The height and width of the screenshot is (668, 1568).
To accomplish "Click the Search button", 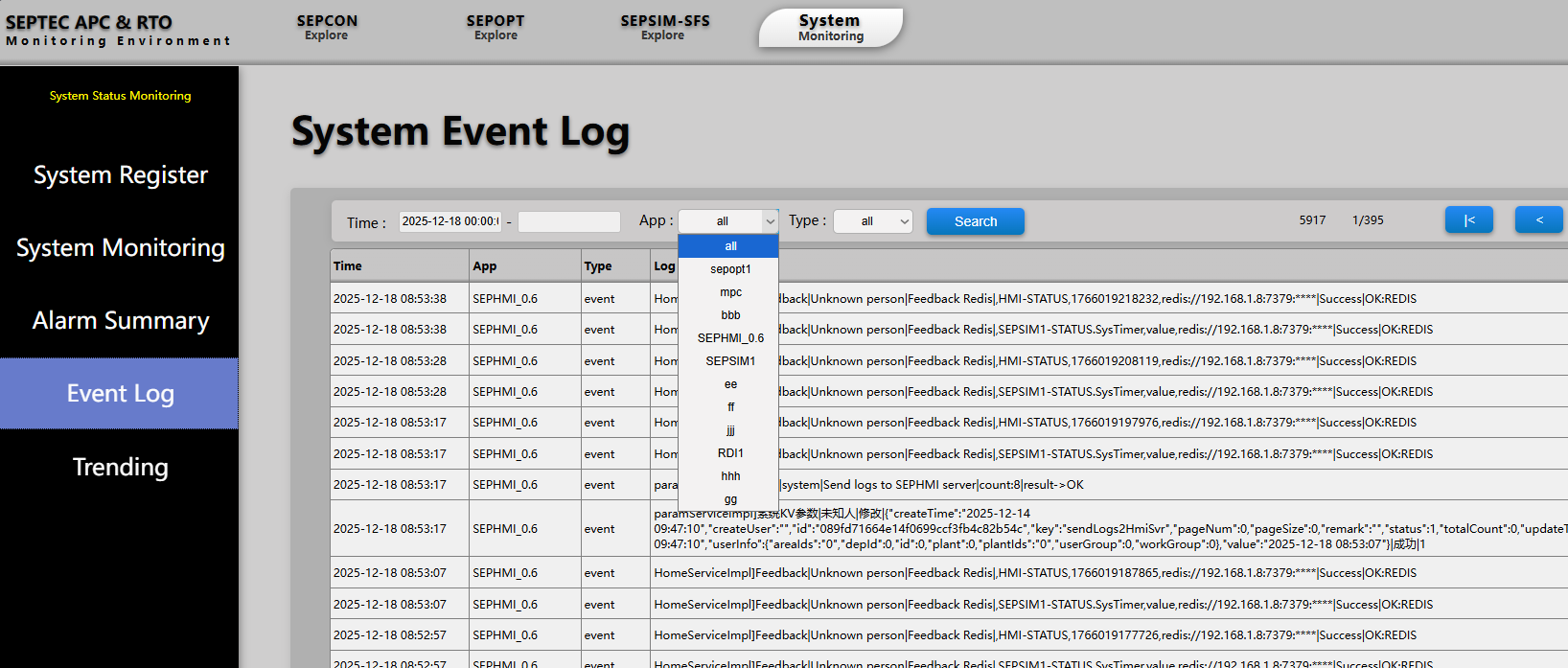I will (x=975, y=221).
